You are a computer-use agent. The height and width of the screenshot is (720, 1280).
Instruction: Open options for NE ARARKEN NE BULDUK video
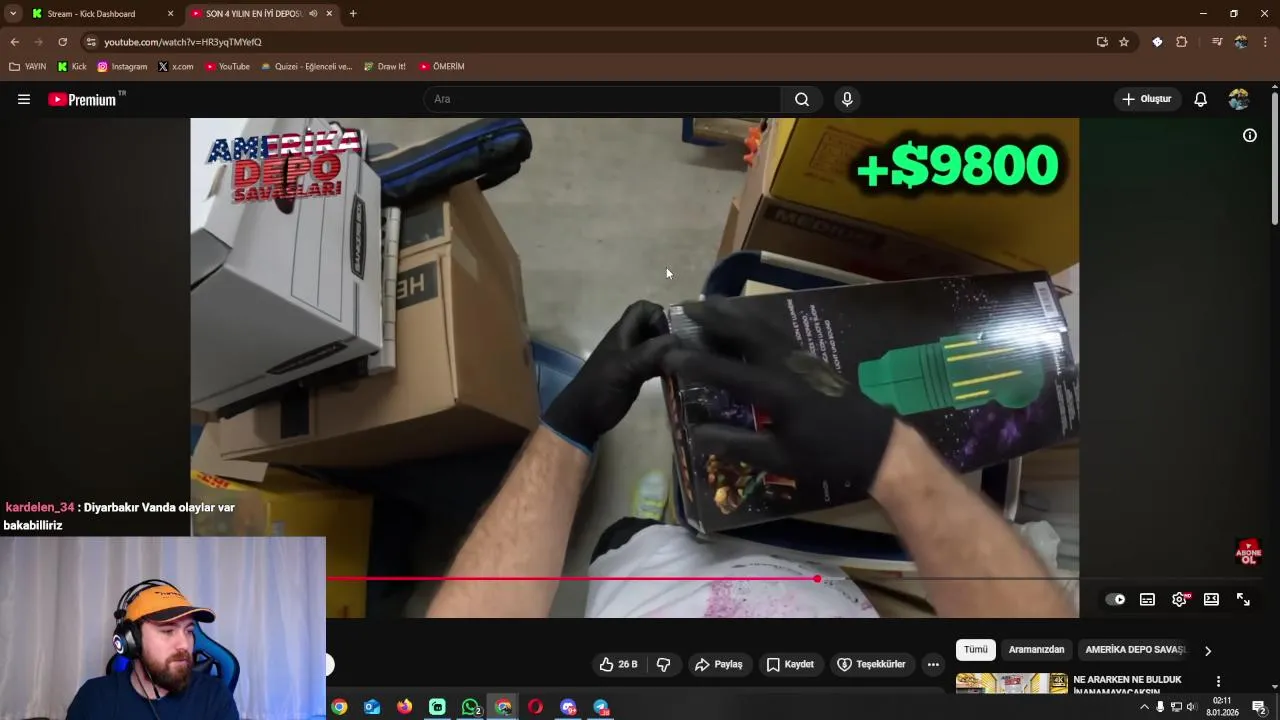tap(1218, 682)
